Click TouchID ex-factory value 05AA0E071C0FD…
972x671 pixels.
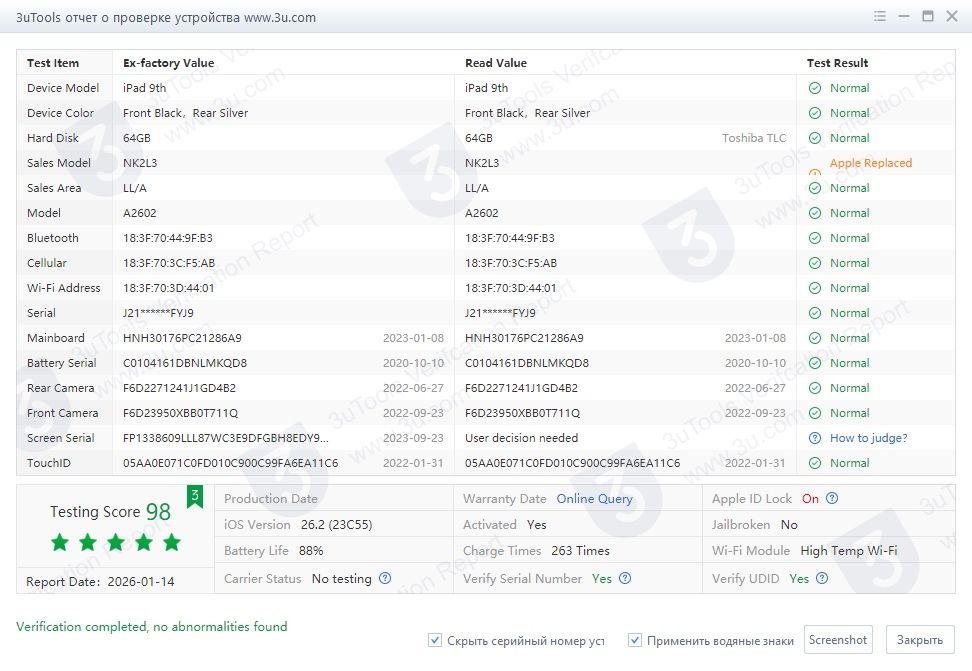point(231,463)
